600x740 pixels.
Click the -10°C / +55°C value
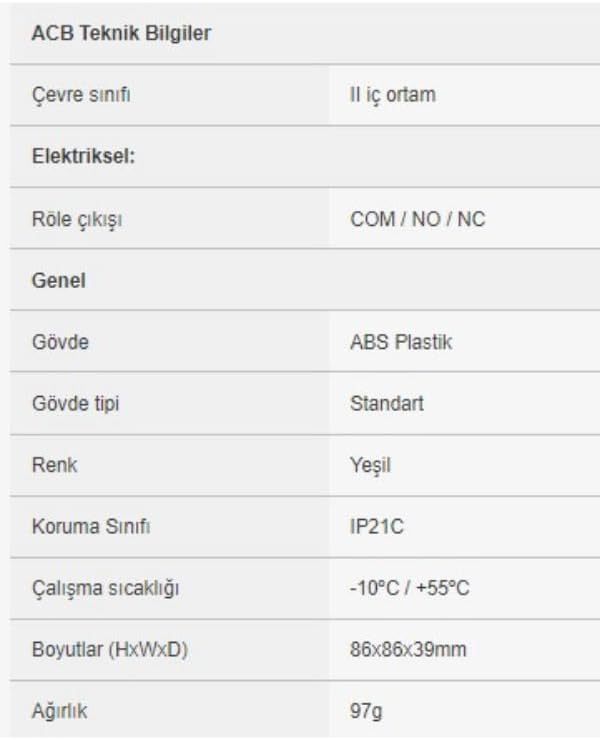click(x=410, y=588)
